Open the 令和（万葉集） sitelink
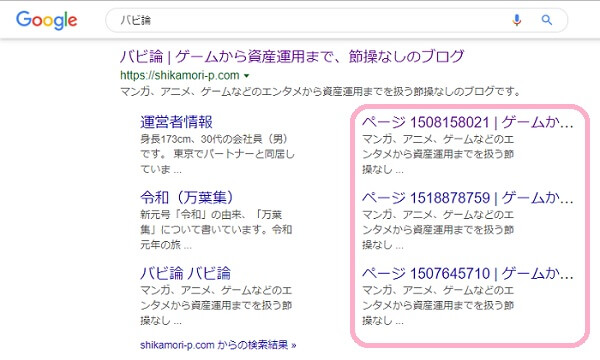Viewport: 600px width, 360px height. pos(187,198)
